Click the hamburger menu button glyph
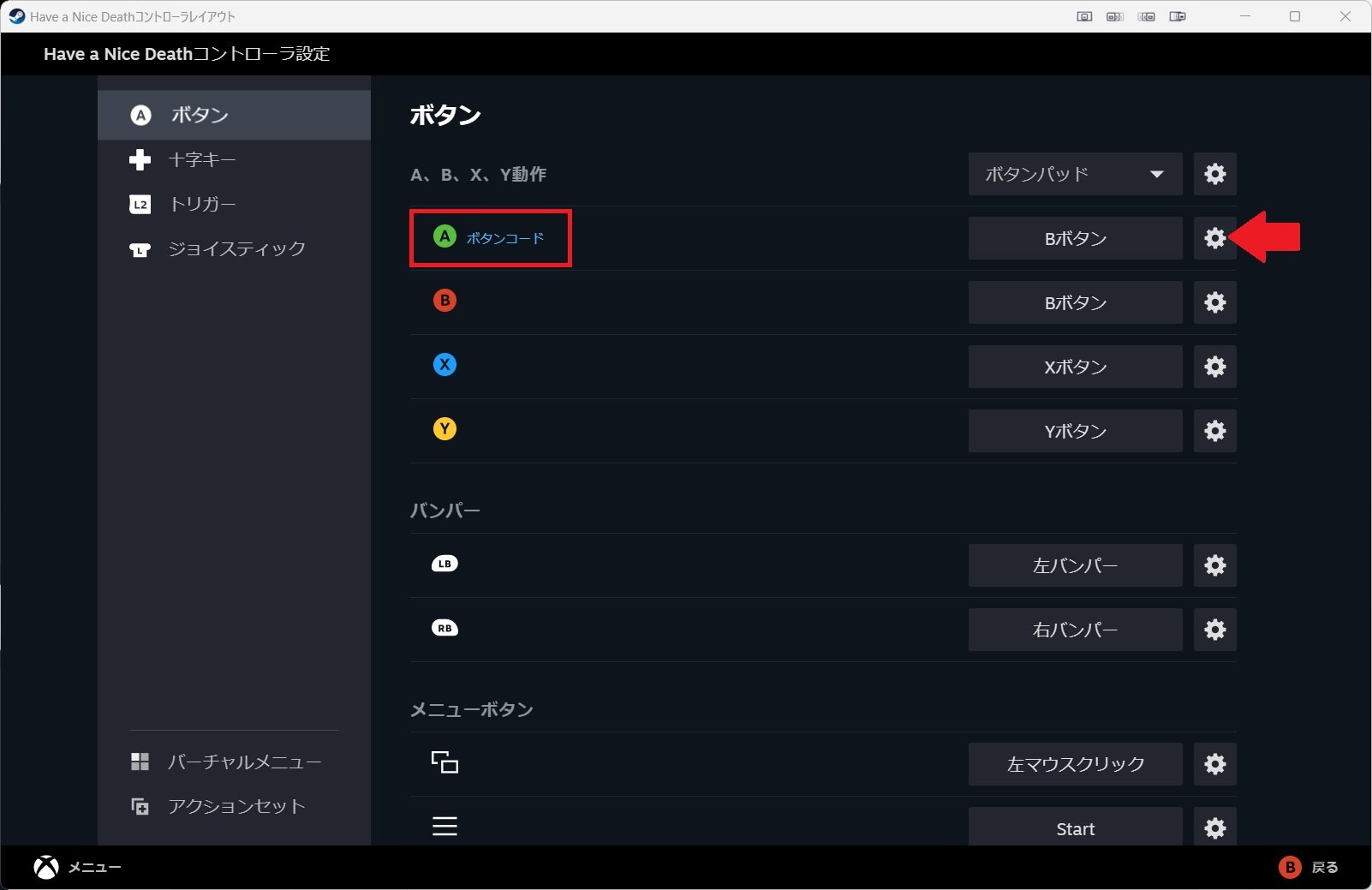The width and height of the screenshot is (1372, 890). [444, 826]
